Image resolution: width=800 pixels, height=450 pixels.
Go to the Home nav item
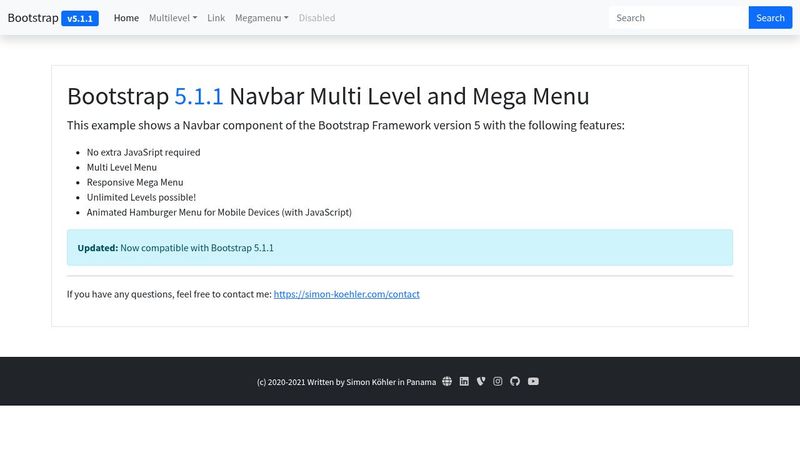point(126,18)
